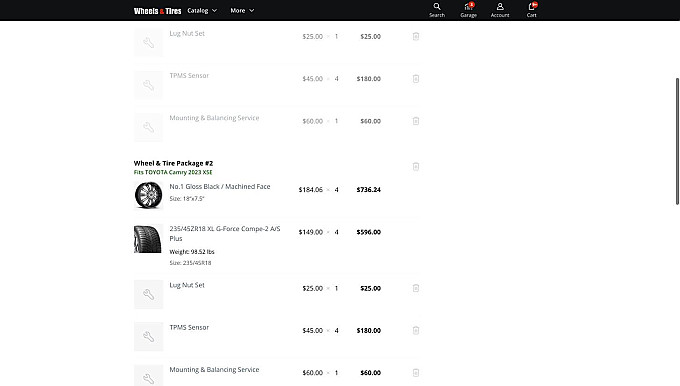Delete faded Mounting & Balancing Service row

[415, 121]
